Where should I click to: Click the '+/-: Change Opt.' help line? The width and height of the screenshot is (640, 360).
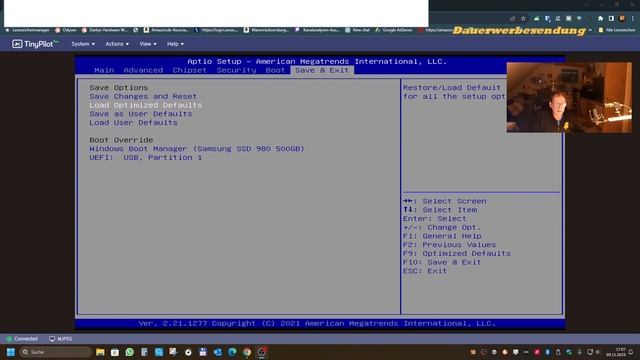pyautogui.click(x=442, y=227)
